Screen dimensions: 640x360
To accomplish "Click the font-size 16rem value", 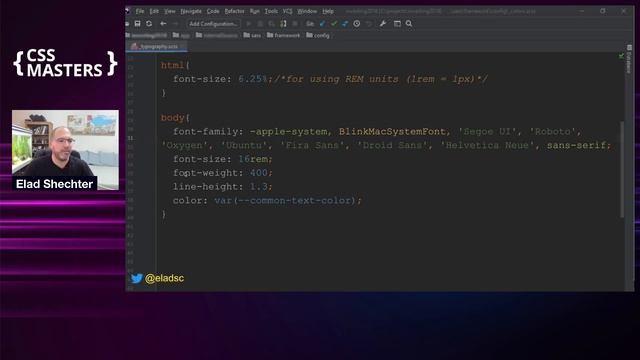I will (x=253, y=159).
